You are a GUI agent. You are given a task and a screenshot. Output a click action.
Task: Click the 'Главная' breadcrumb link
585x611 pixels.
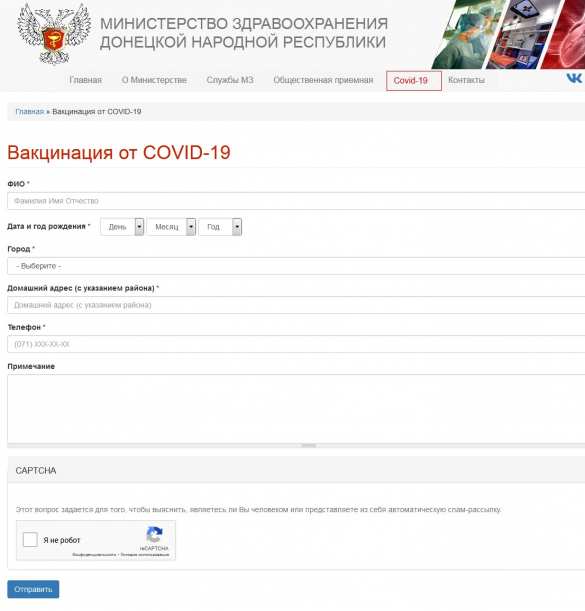[30, 111]
